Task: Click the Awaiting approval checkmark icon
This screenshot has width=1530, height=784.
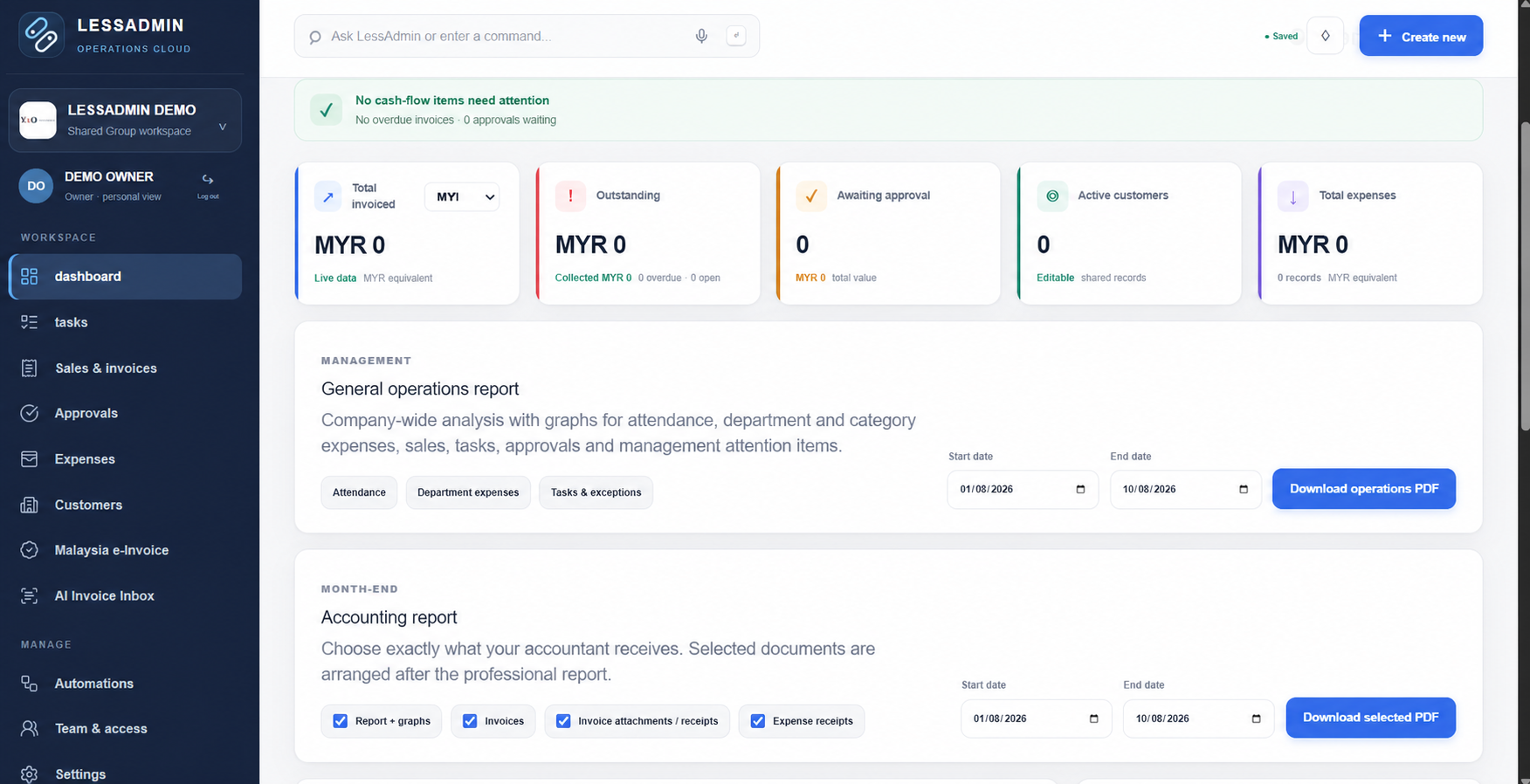Action: tap(811, 196)
